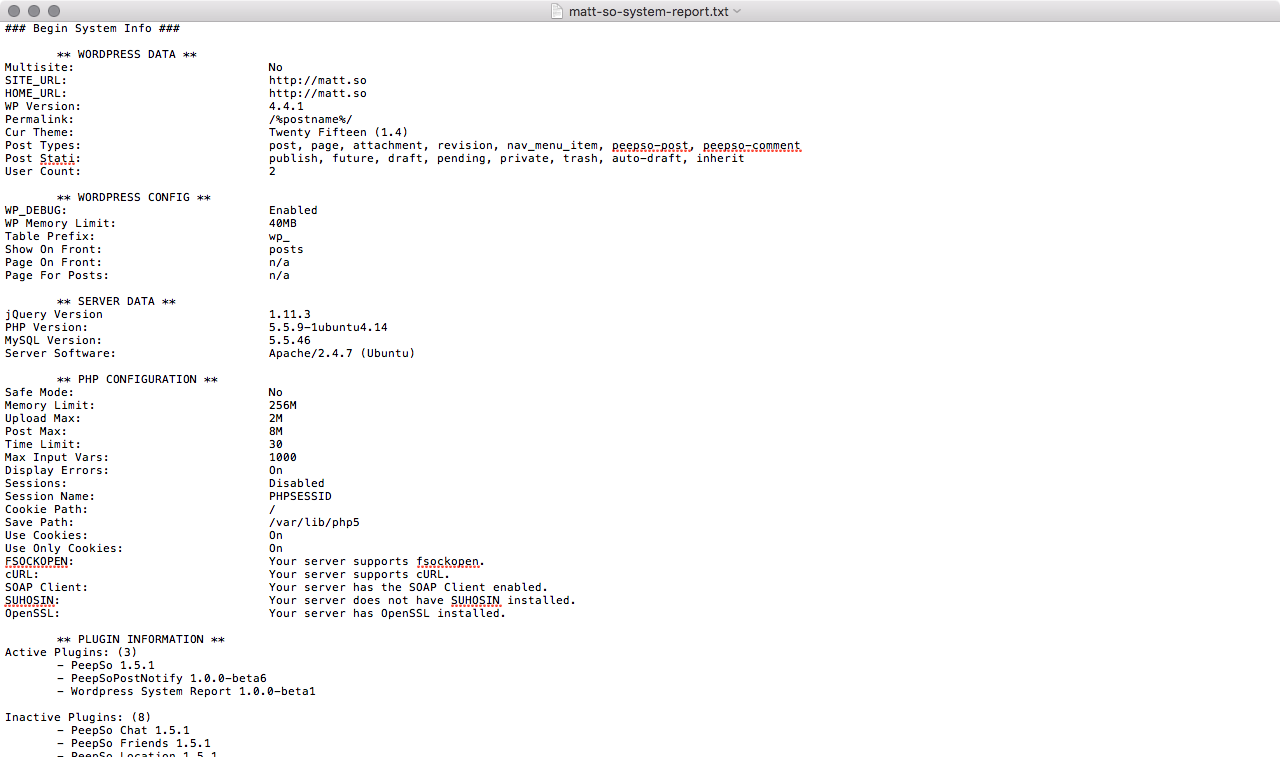Click the underlined word 'Stati'
This screenshot has height=757, width=1280.
tap(57, 158)
